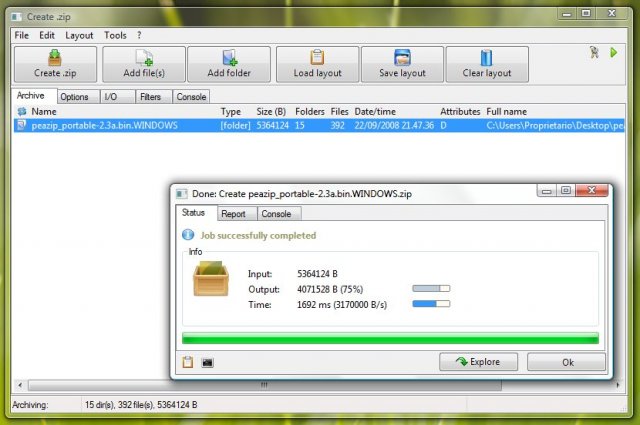The image size is (640, 425).
Task: Click the Done dialog title bar icon
Action: [182, 194]
